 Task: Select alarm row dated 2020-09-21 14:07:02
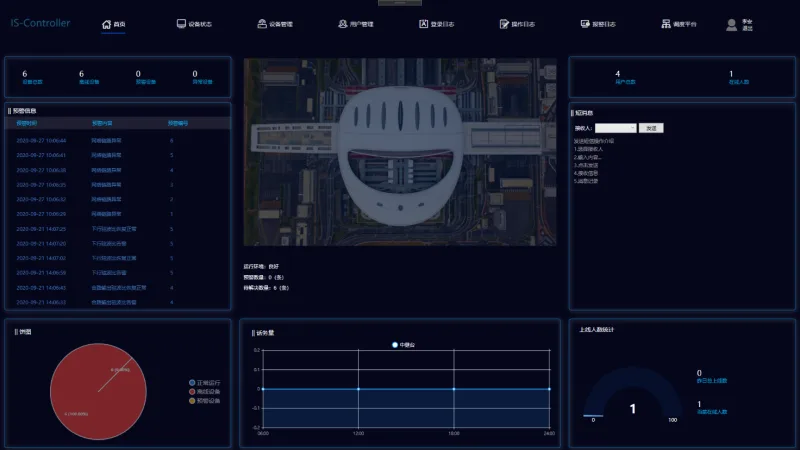click(x=118, y=258)
